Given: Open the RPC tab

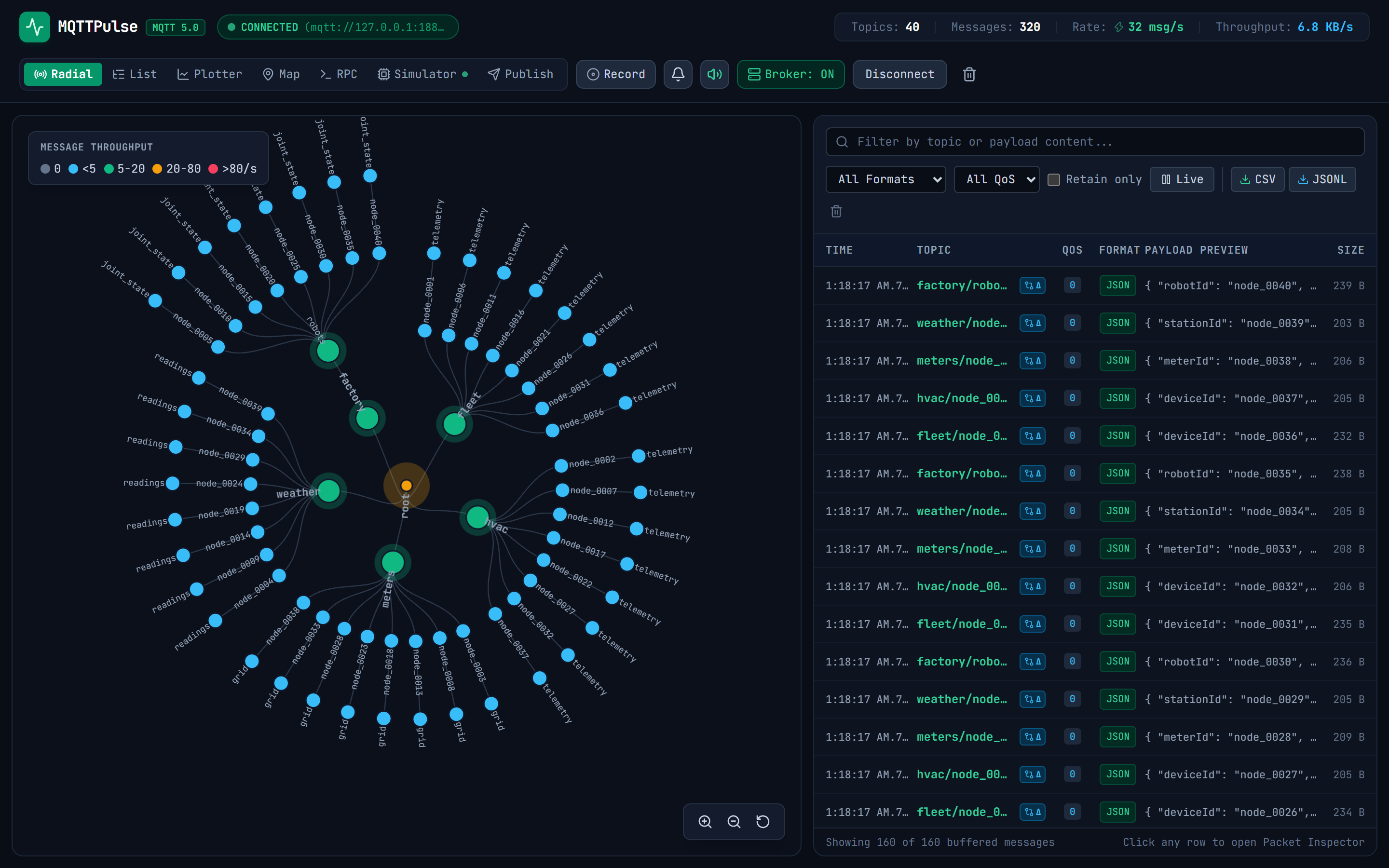Looking at the screenshot, I should point(339,74).
